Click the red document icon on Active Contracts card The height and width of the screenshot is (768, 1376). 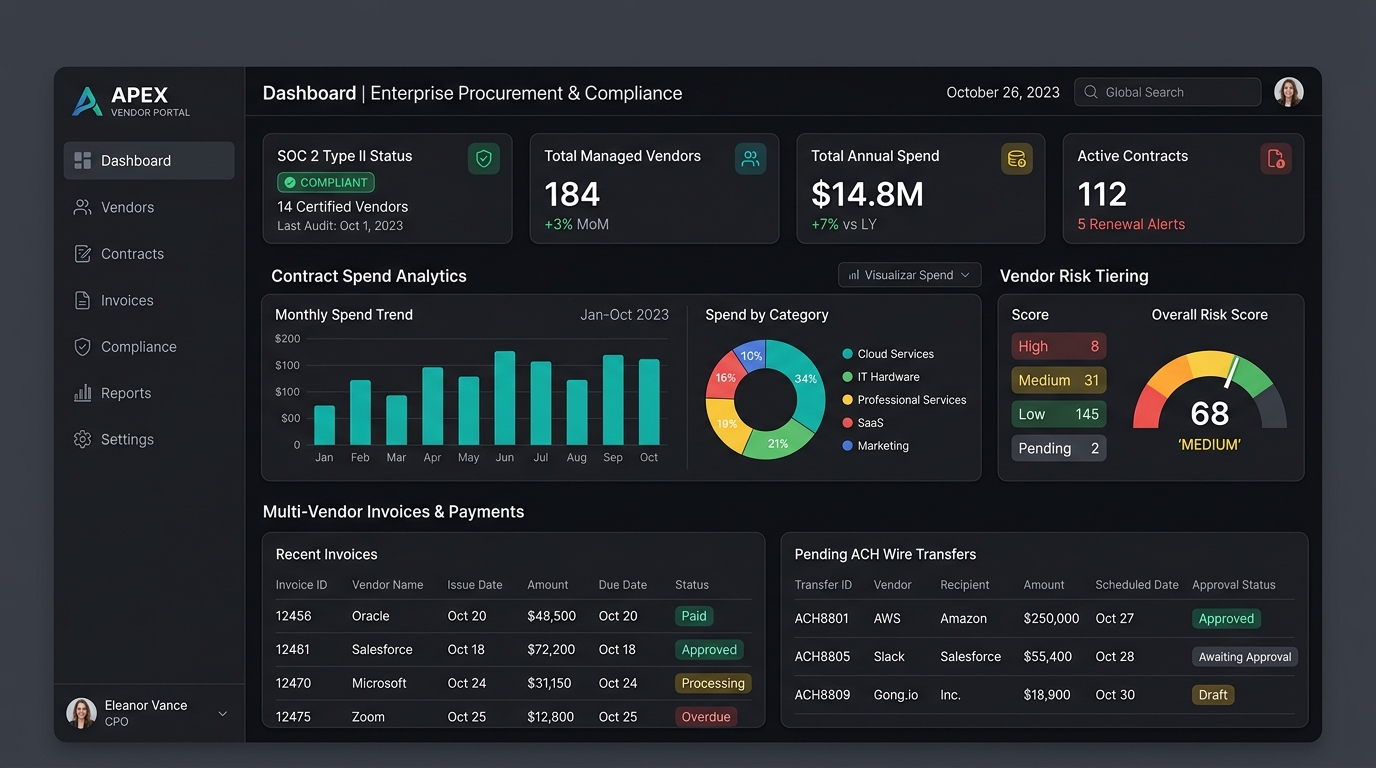(x=1276, y=159)
